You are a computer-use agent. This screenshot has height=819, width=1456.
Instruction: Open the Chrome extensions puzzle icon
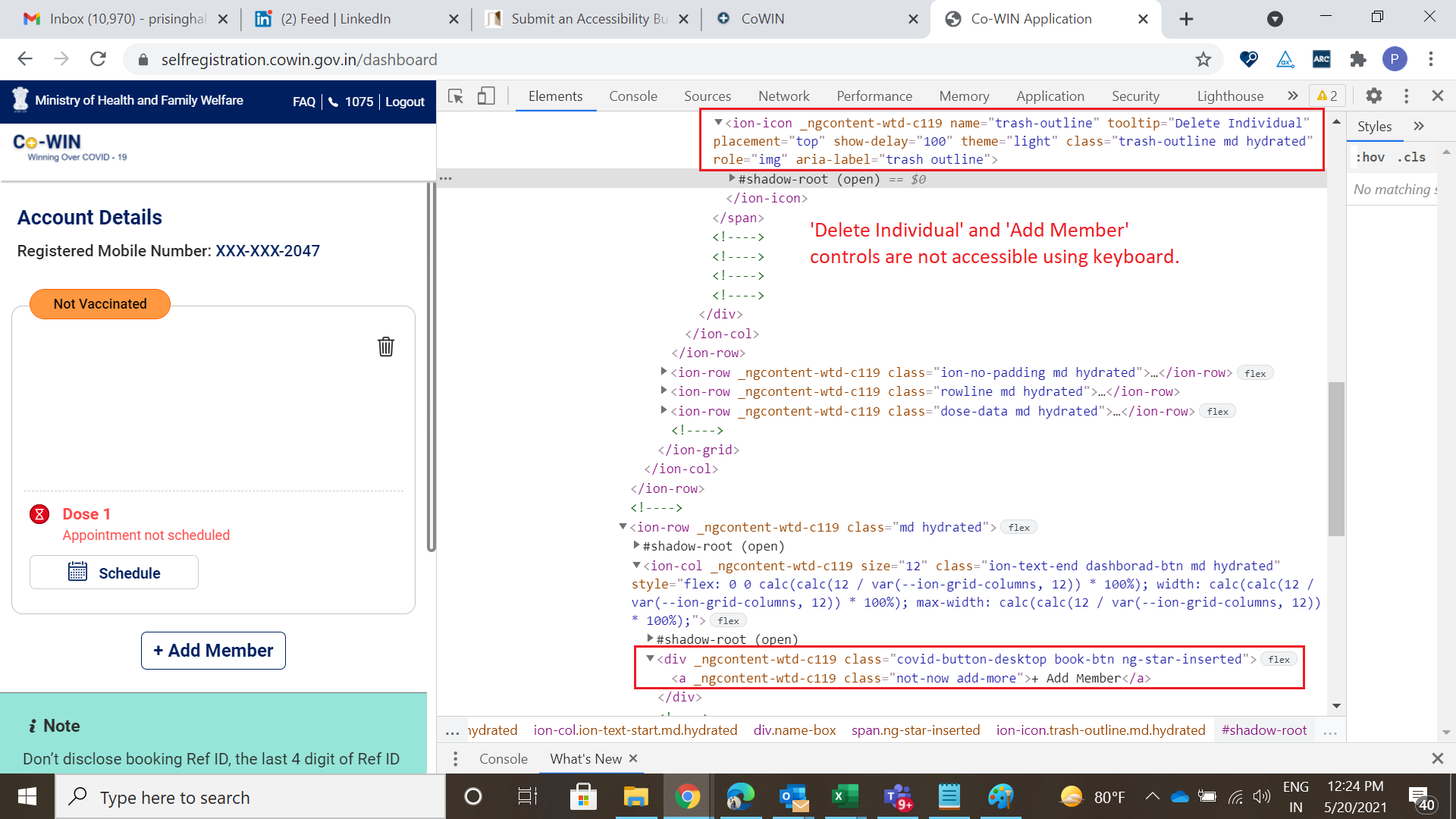[1357, 59]
